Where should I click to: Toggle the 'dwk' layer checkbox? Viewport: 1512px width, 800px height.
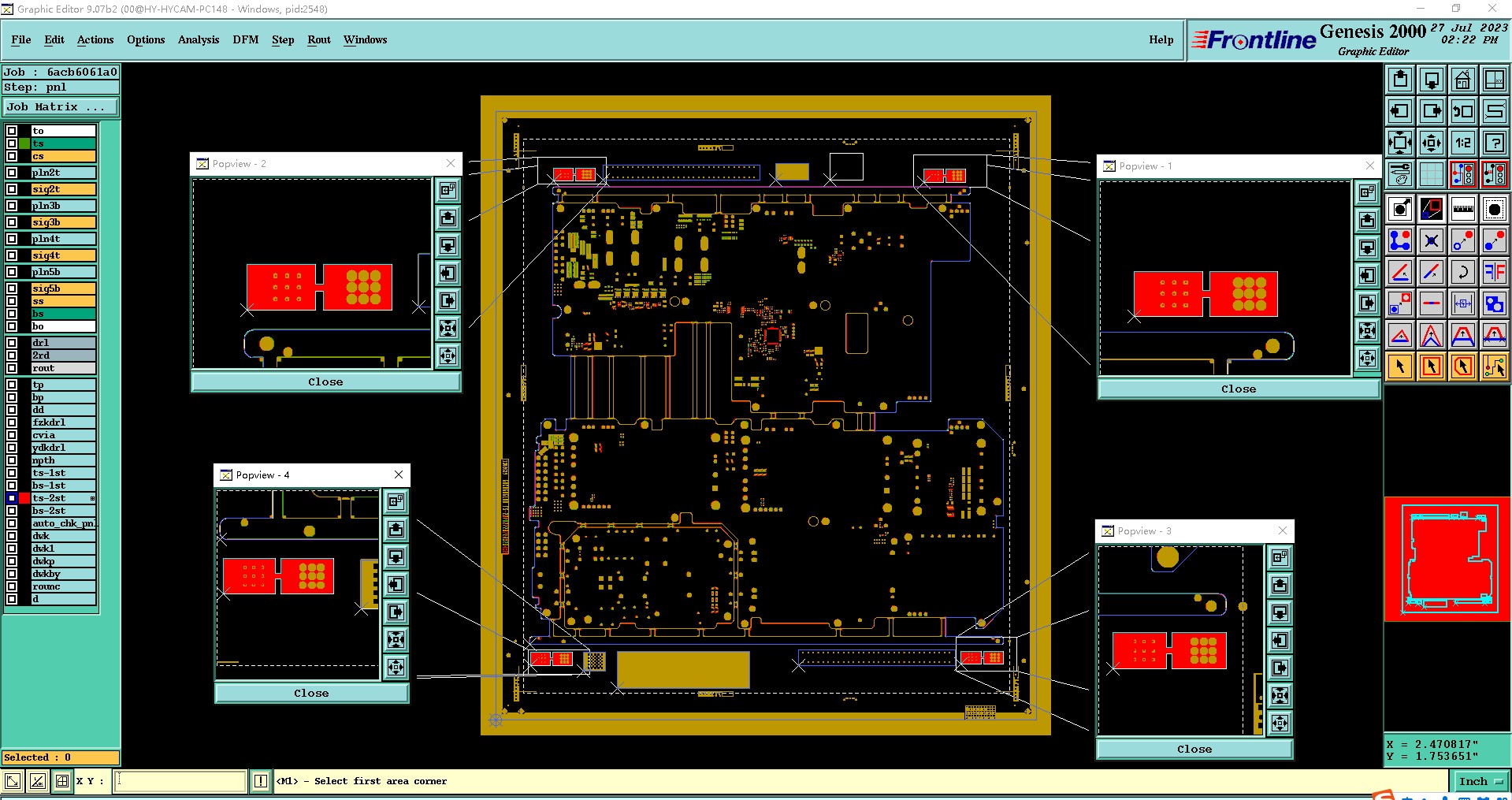pyautogui.click(x=12, y=536)
